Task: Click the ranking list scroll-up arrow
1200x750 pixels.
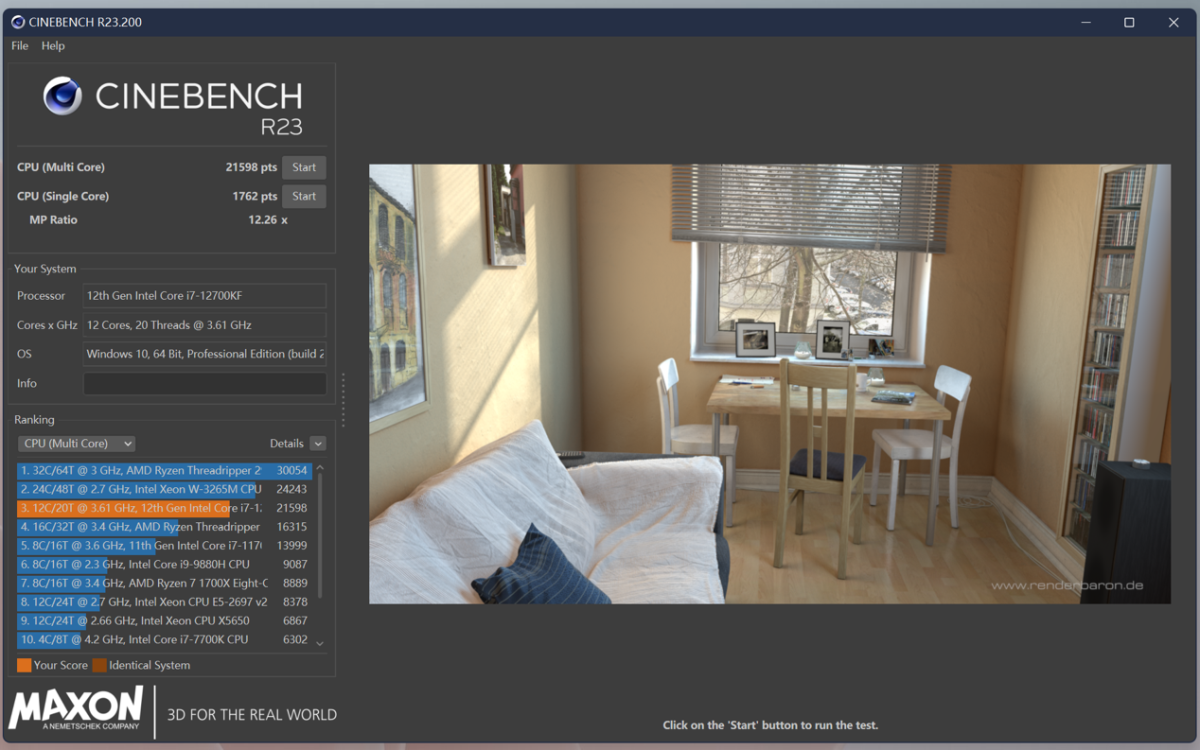Action: pyautogui.click(x=320, y=469)
